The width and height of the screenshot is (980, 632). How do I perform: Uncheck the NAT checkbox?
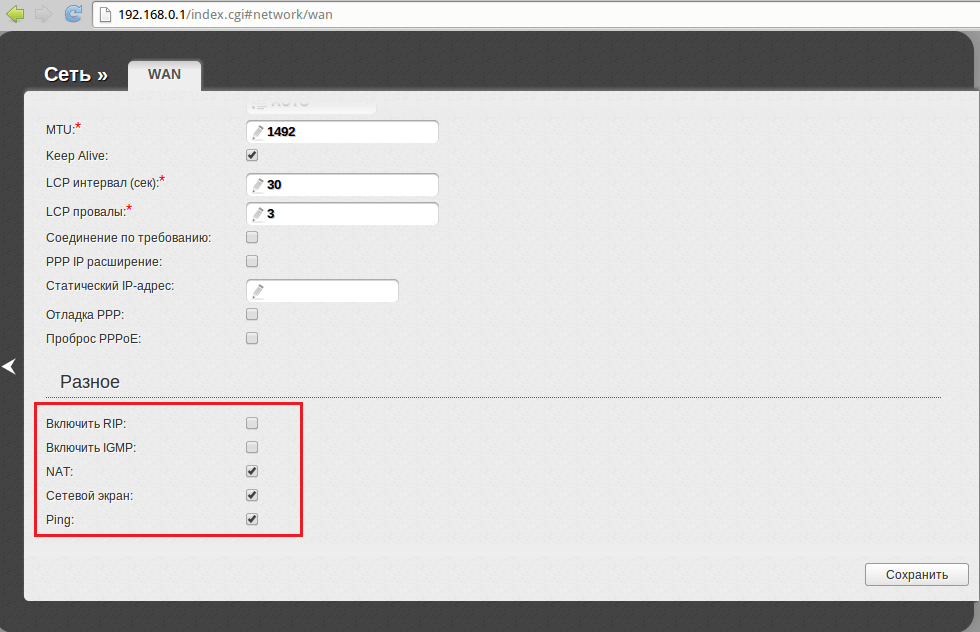pyautogui.click(x=252, y=471)
